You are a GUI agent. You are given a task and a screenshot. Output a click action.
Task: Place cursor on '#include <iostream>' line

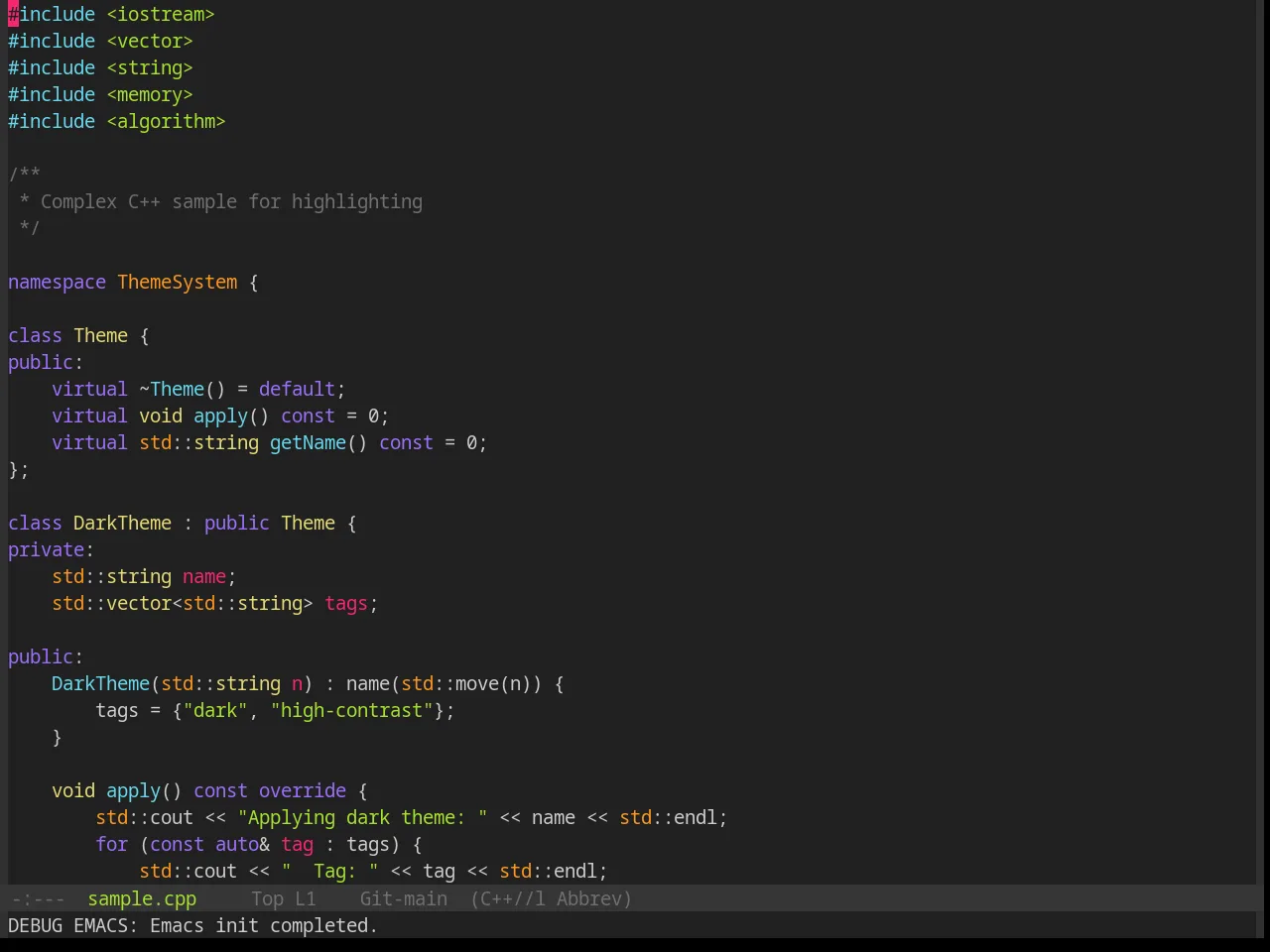point(111,14)
